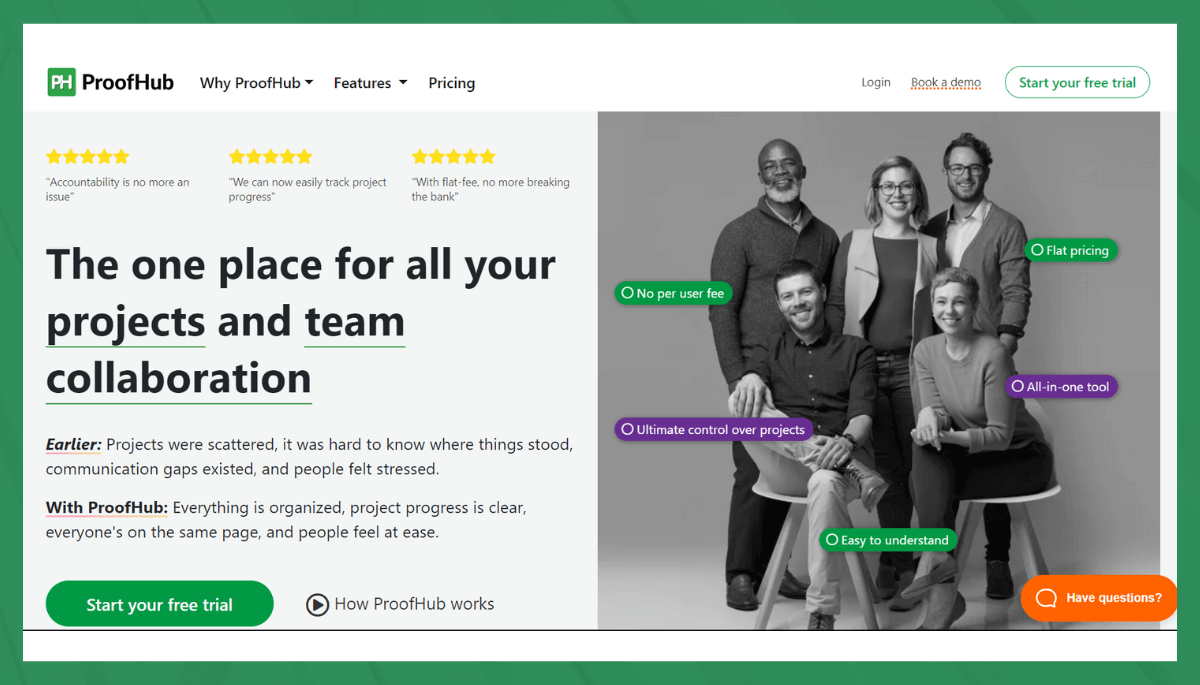The image size is (1200, 685).
Task: Click the "Accountability is no more an issue" quote
Action: [x=118, y=189]
